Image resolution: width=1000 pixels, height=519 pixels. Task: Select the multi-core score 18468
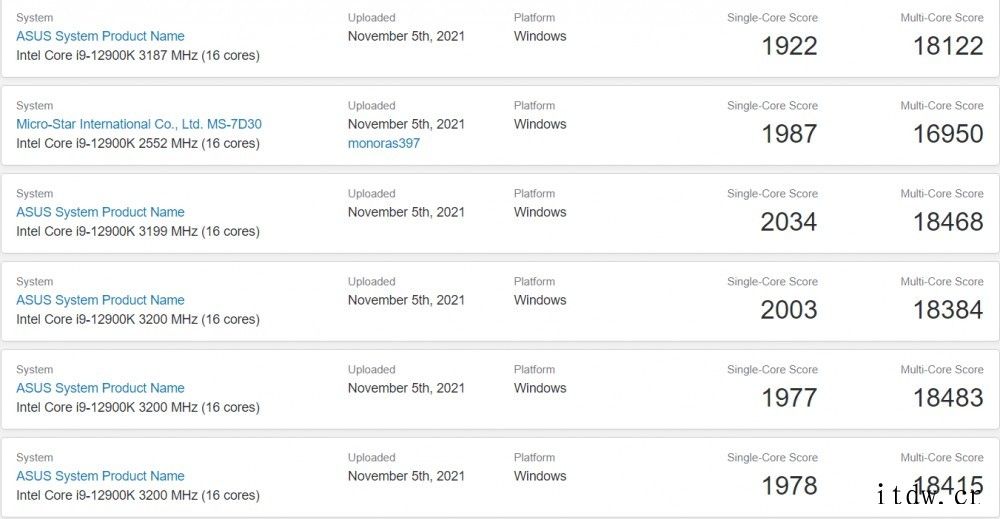(948, 222)
